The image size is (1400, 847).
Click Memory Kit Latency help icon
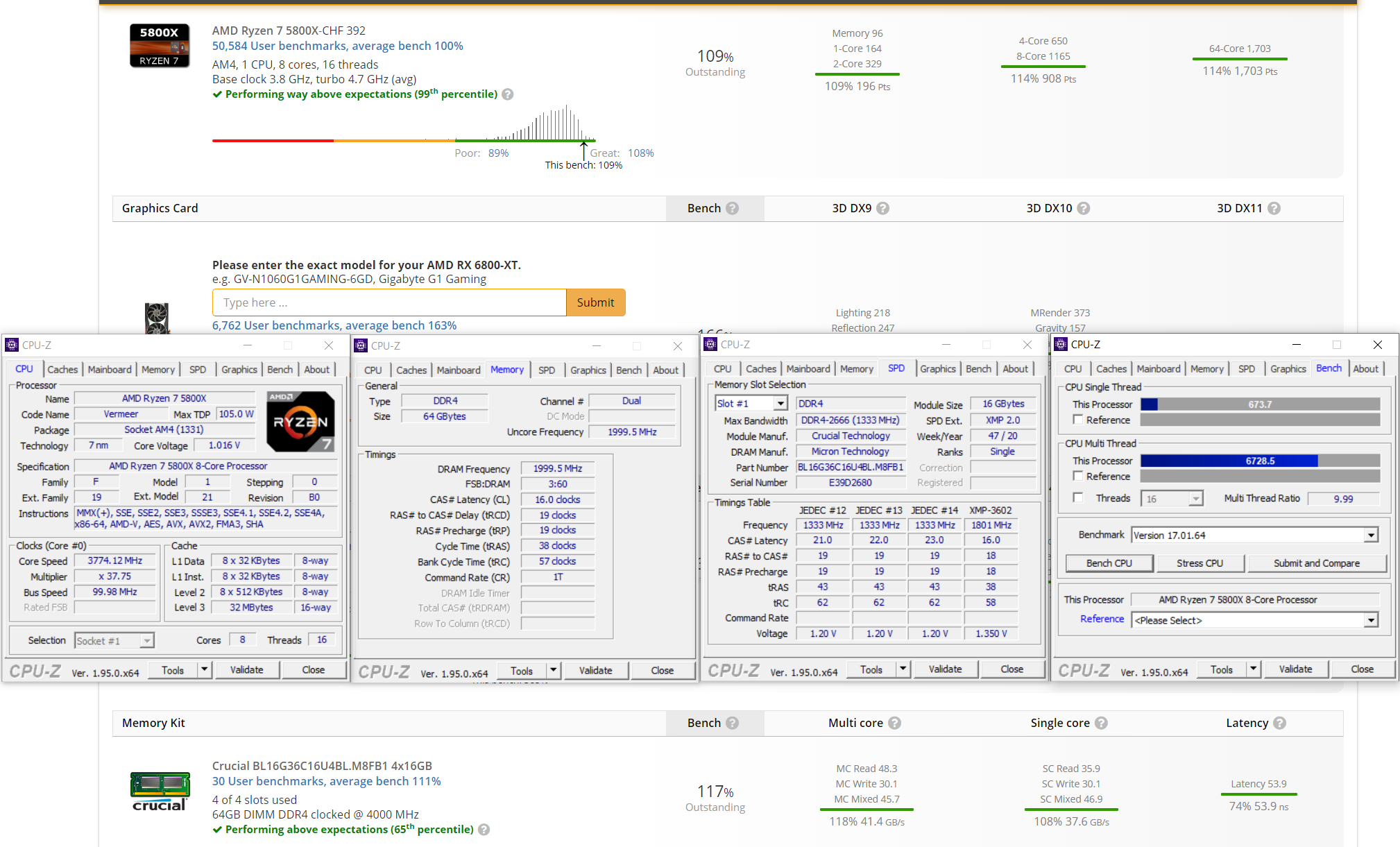1280,723
